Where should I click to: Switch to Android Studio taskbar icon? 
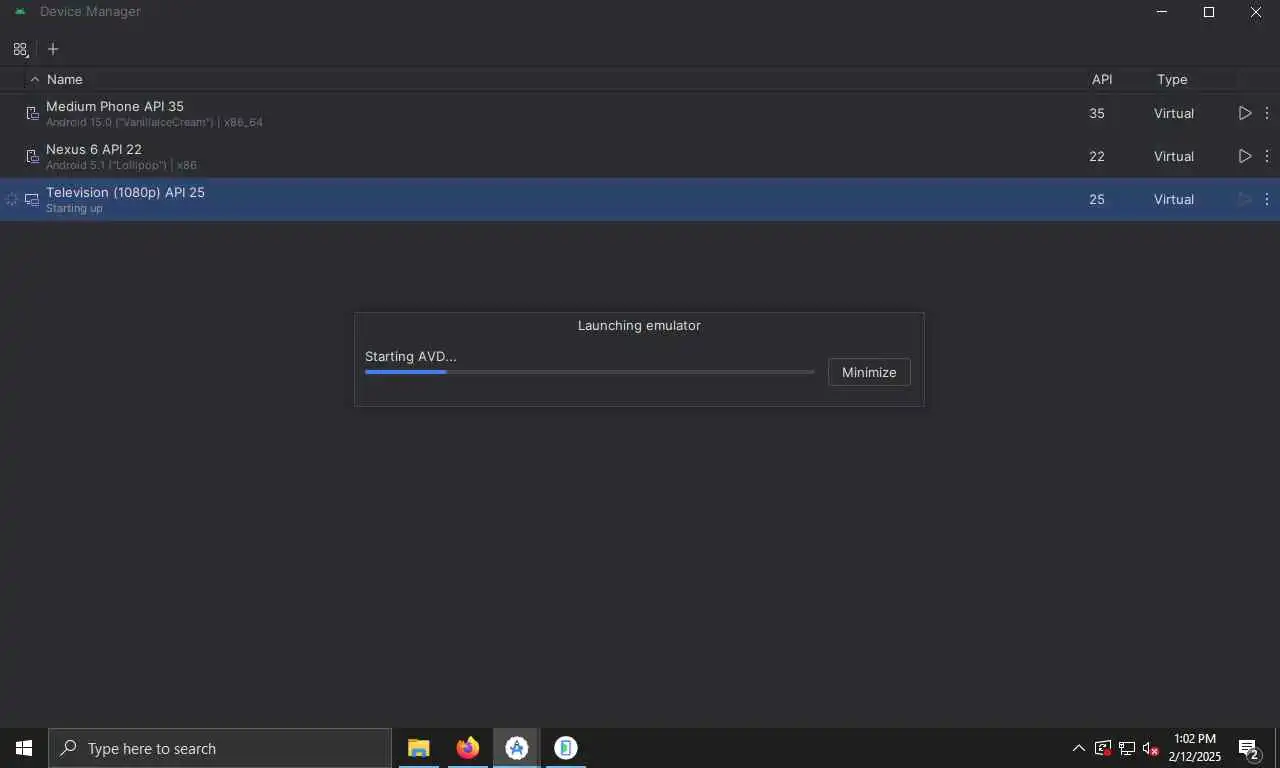pos(516,748)
